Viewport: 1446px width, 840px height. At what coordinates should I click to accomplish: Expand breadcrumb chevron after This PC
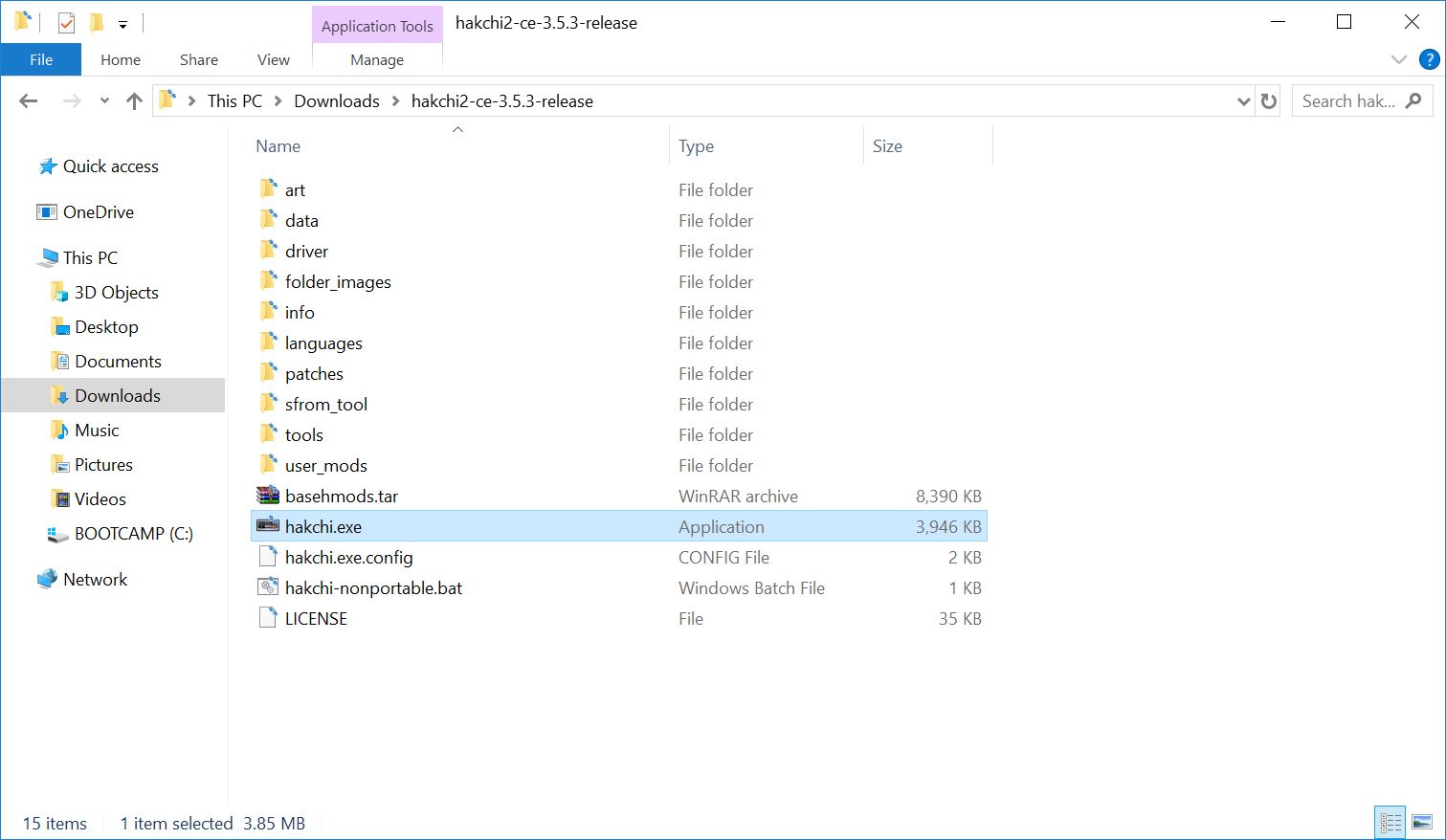(x=278, y=101)
